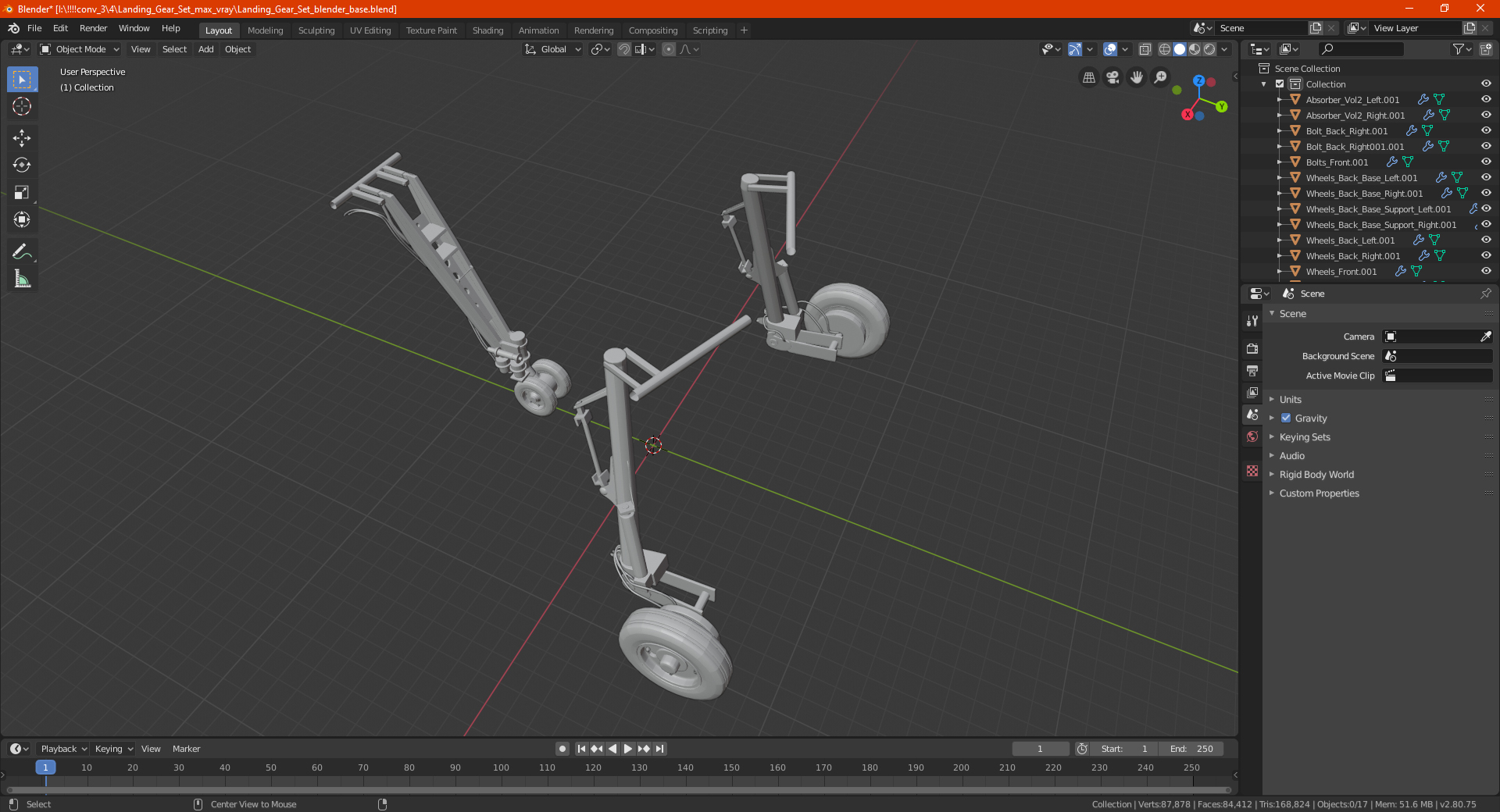
Task: Activate the 3D Cursor tool
Action: pyautogui.click(x=22, y=107)
